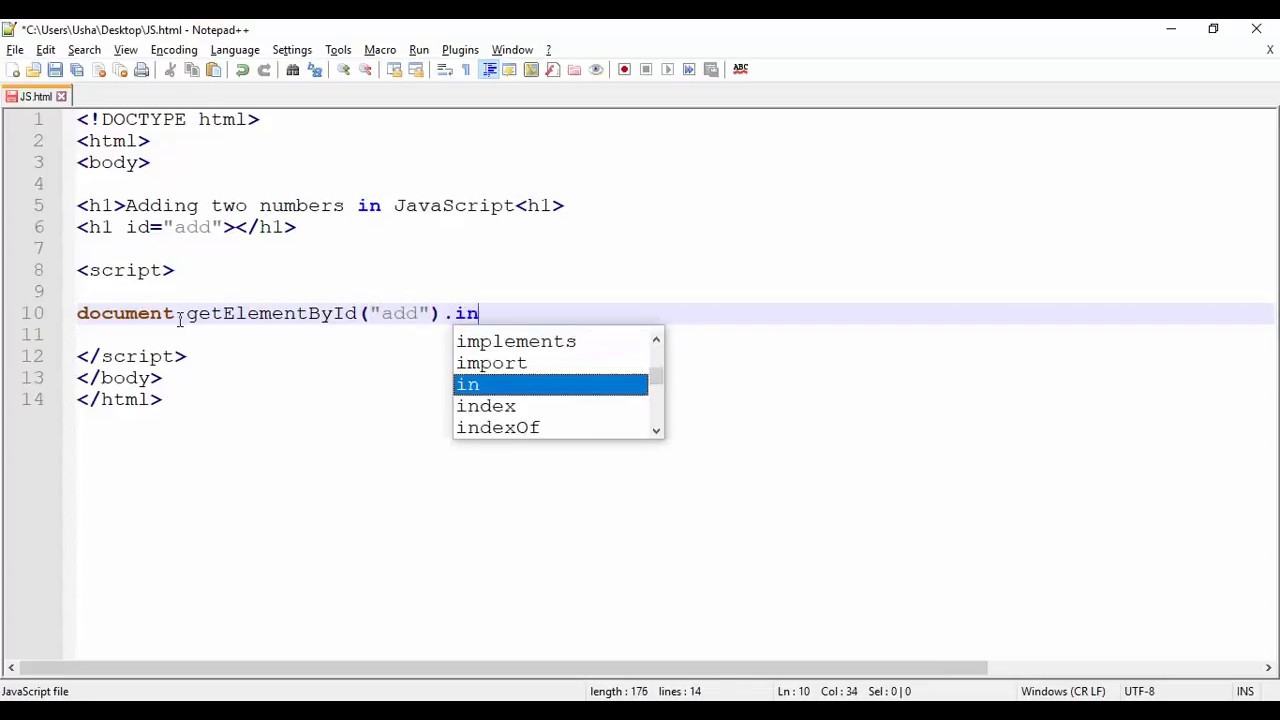1280x720 pixels.
Task: Open the Plugins menu
Action: point(460,50)
